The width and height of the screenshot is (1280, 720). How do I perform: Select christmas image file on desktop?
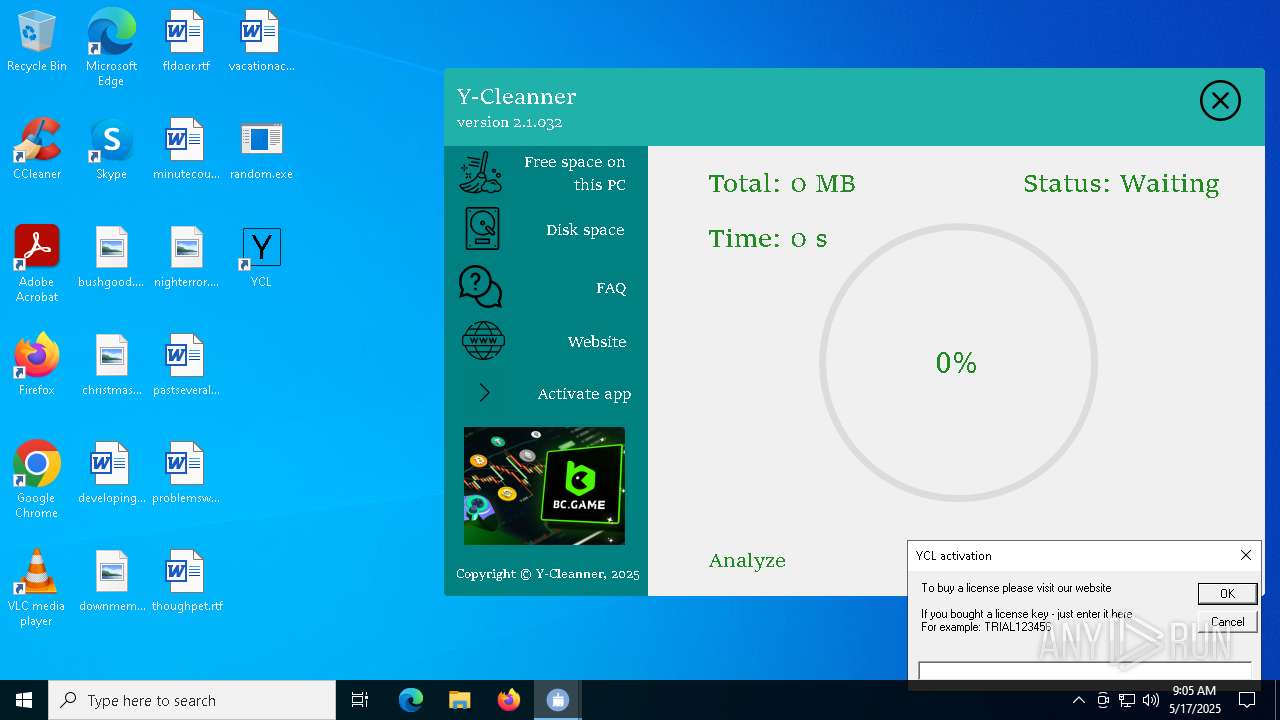[x=111, y=365]
